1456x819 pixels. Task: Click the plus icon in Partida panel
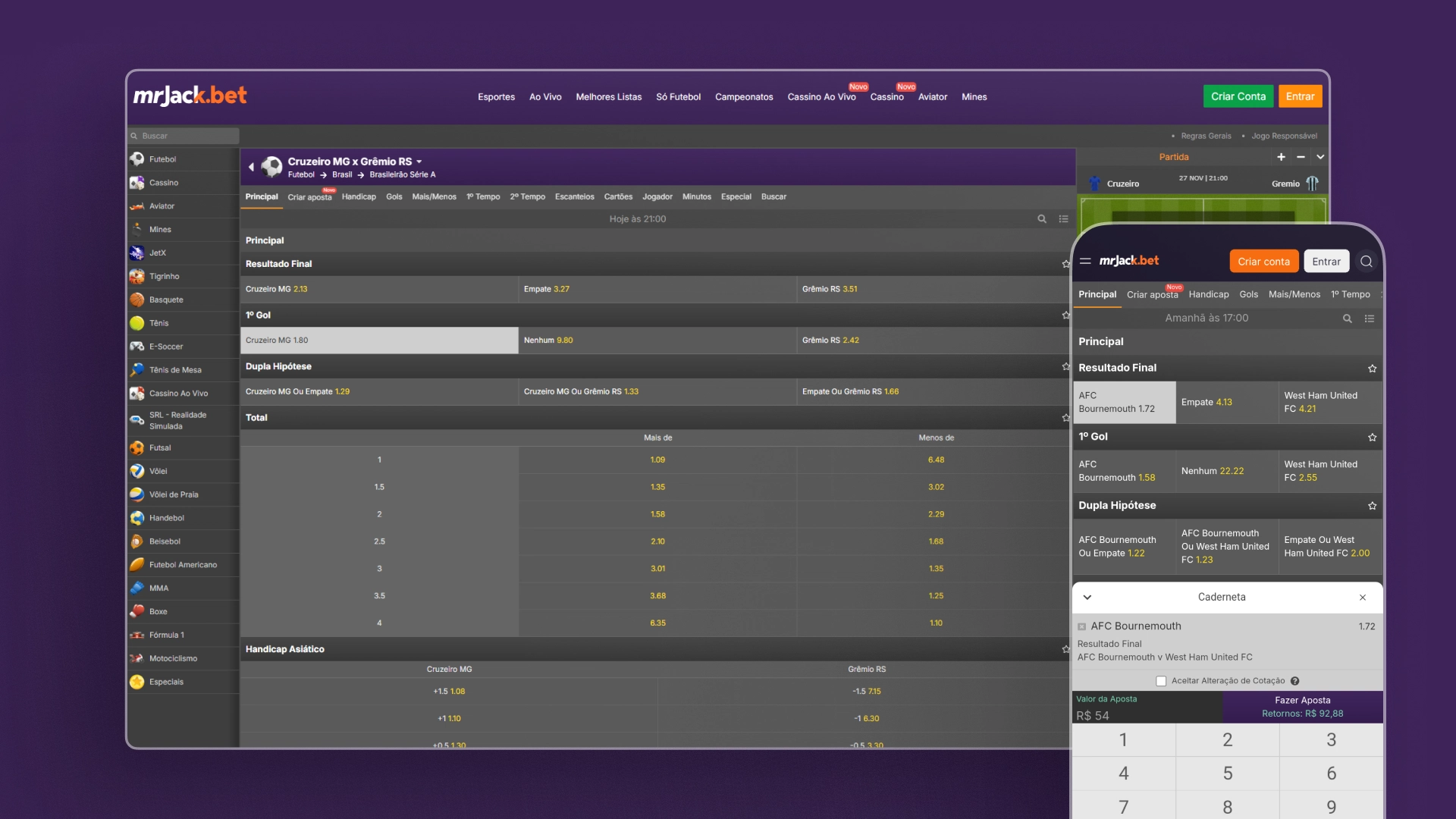(x=1281, y=157)
